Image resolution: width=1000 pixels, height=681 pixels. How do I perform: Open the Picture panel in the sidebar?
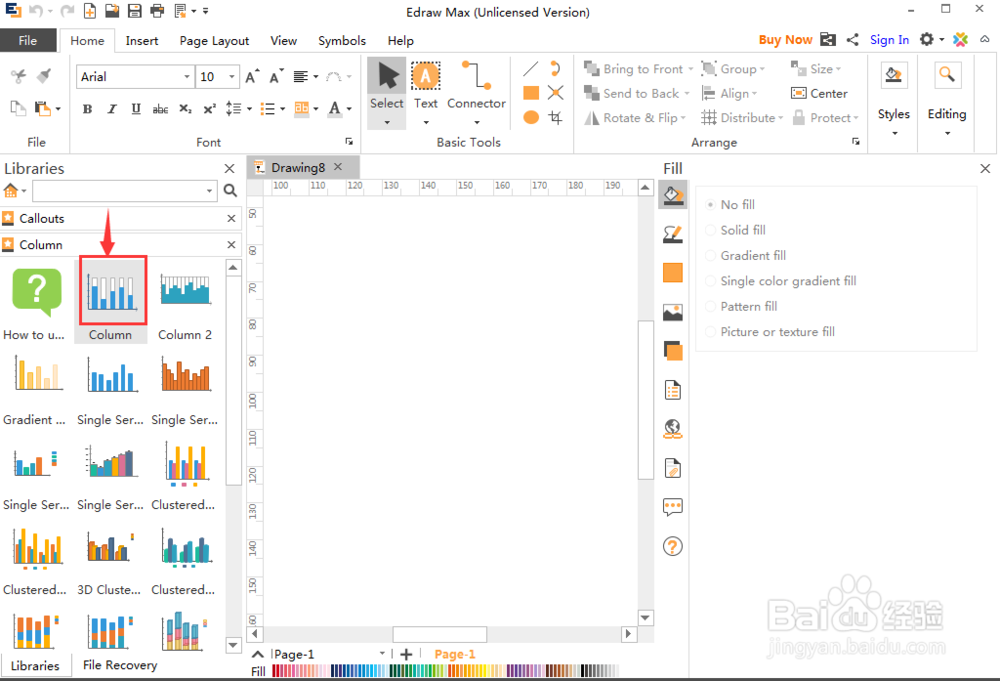(x=672, y=312)
